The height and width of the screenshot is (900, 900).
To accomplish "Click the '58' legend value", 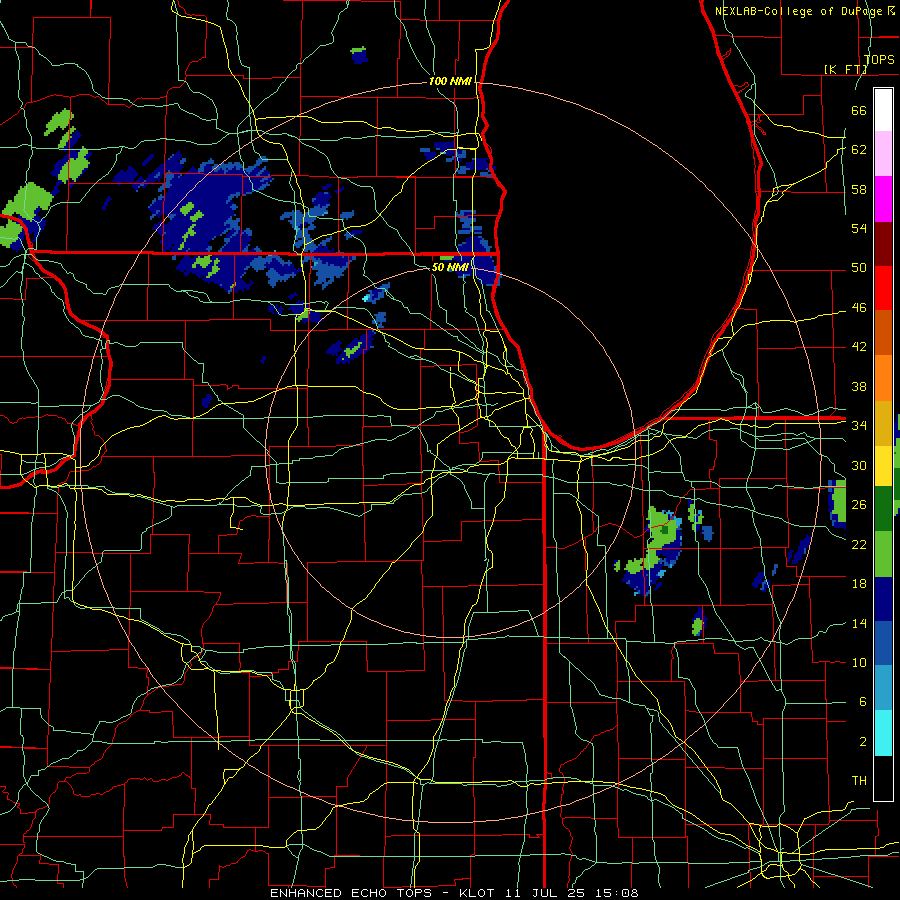I will click(x=859, y=189).
